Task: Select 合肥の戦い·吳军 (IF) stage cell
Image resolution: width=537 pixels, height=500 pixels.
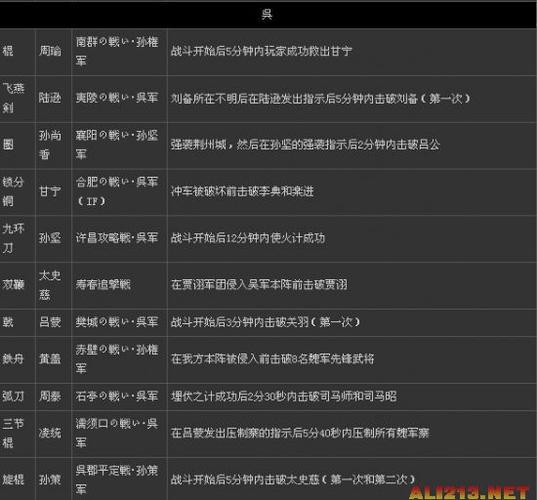Action: 119,192
